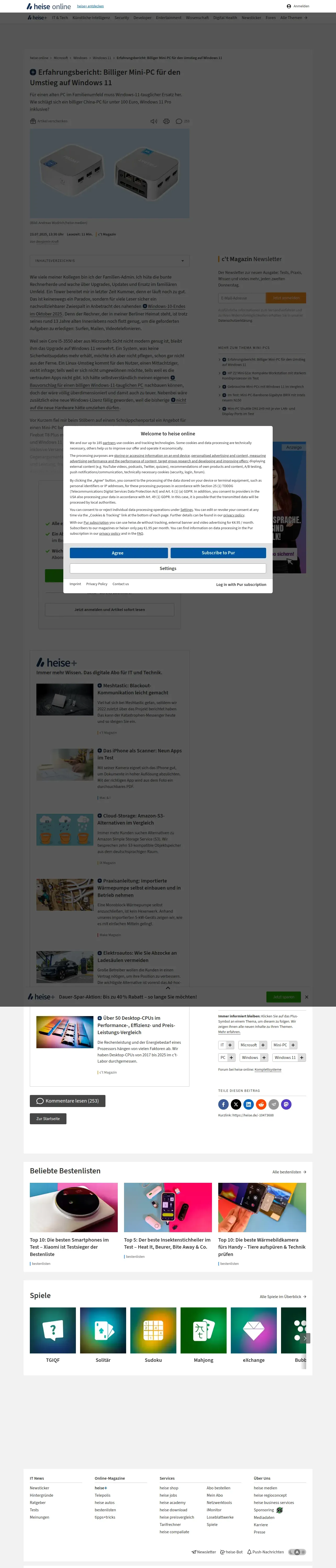
Task: Click the newsletter E-Mail-Adresse field
Action: click(242, 298)
